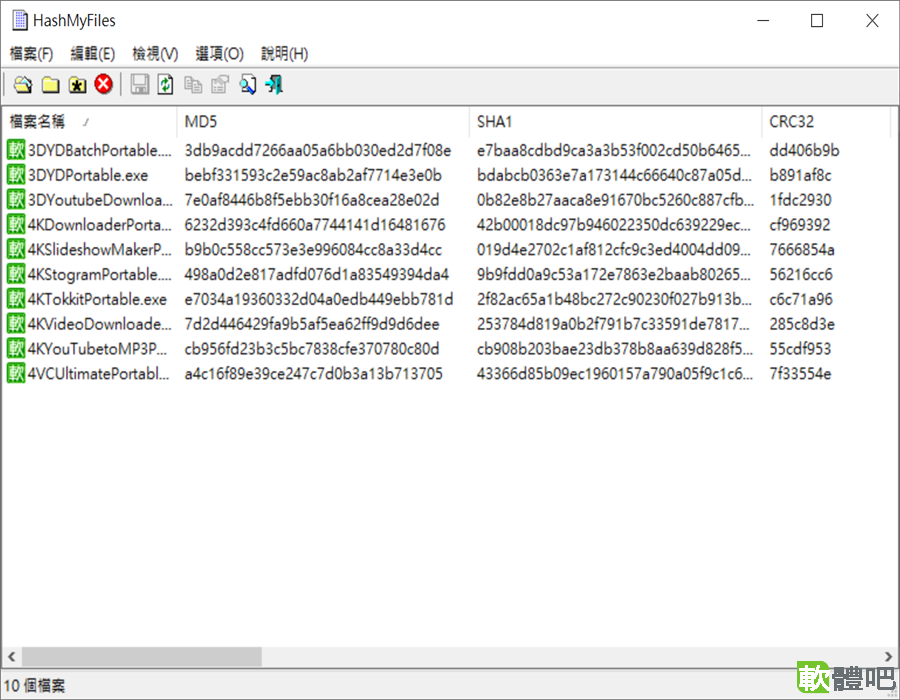Click the icon of 3DYDBatchPortable file
The image size is (900, 700).
point(16,150)
